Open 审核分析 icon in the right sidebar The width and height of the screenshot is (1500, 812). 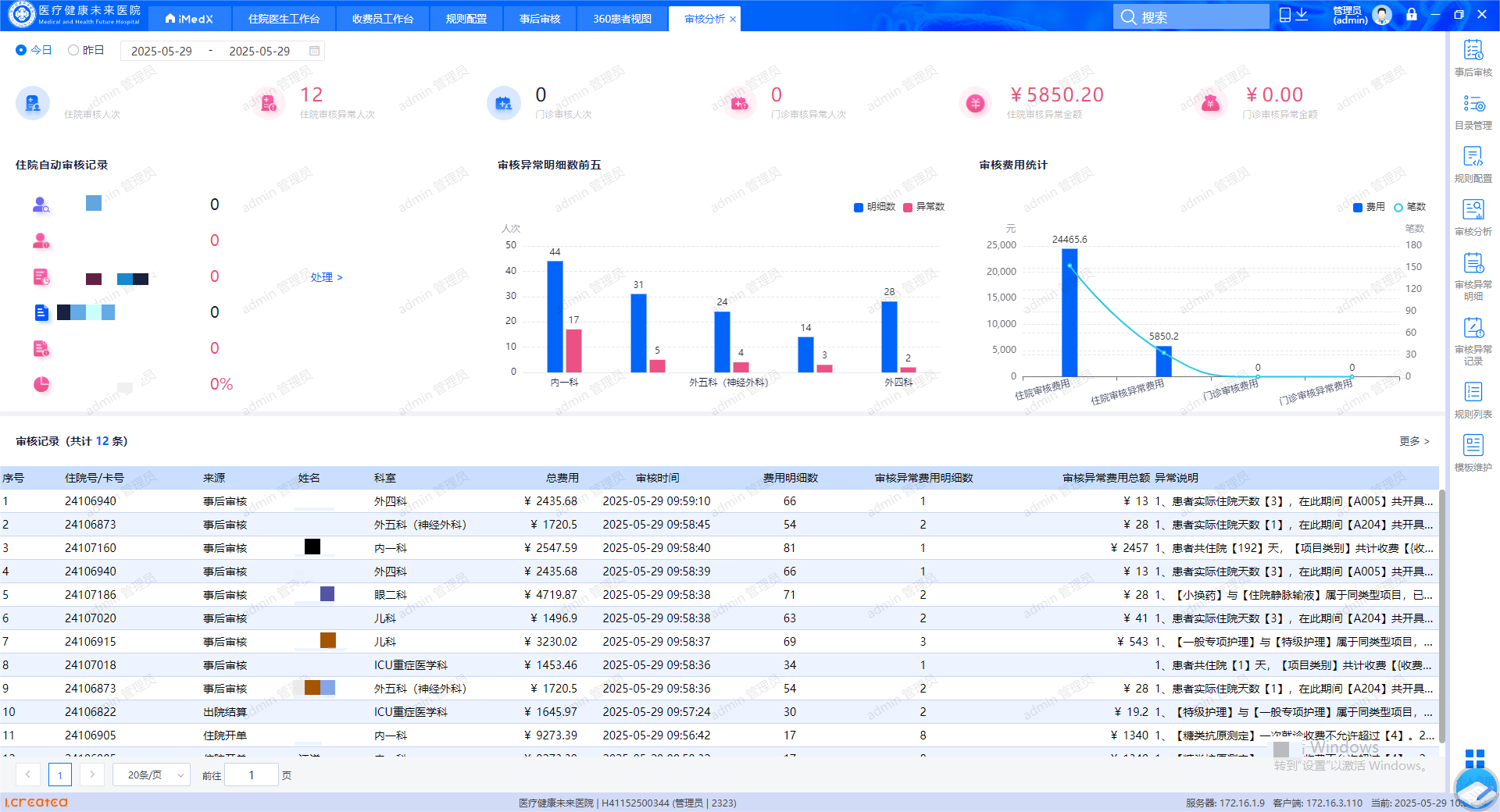[x=1473, y=210]
